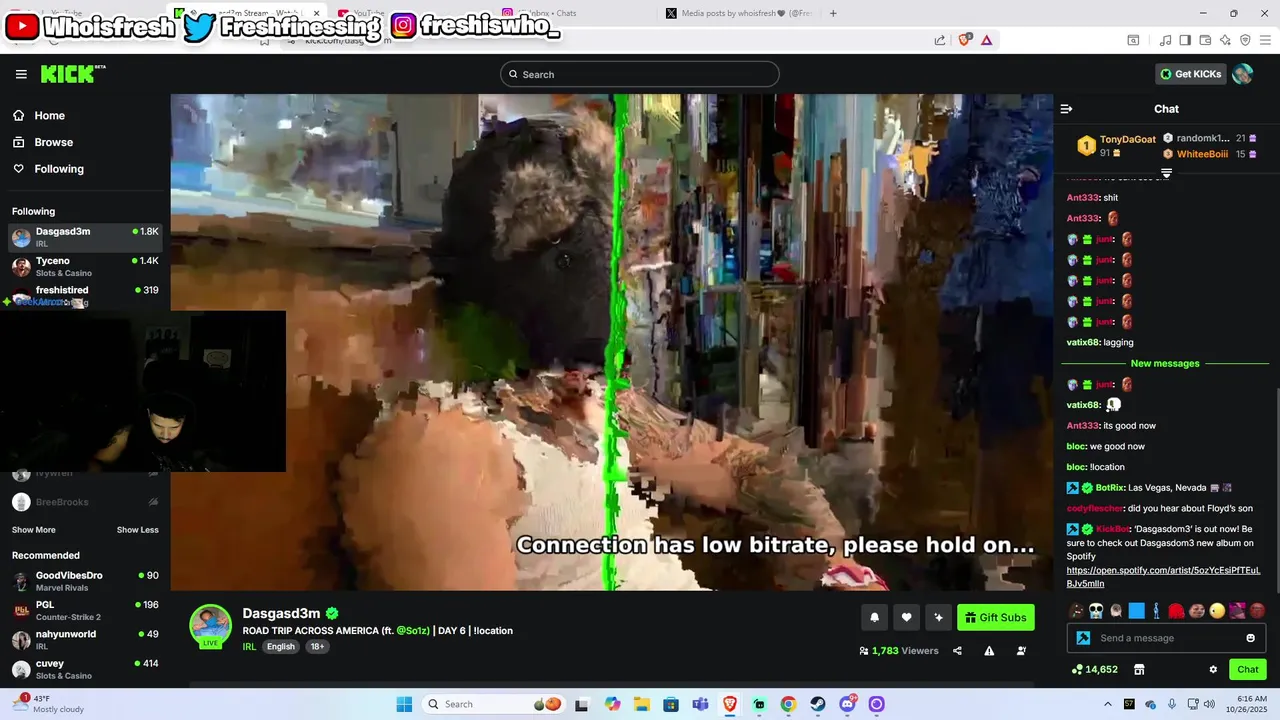Open the user profile avatar menu
The image size is (1280, 720).
pyautogui.click(x=1242, y=74)
